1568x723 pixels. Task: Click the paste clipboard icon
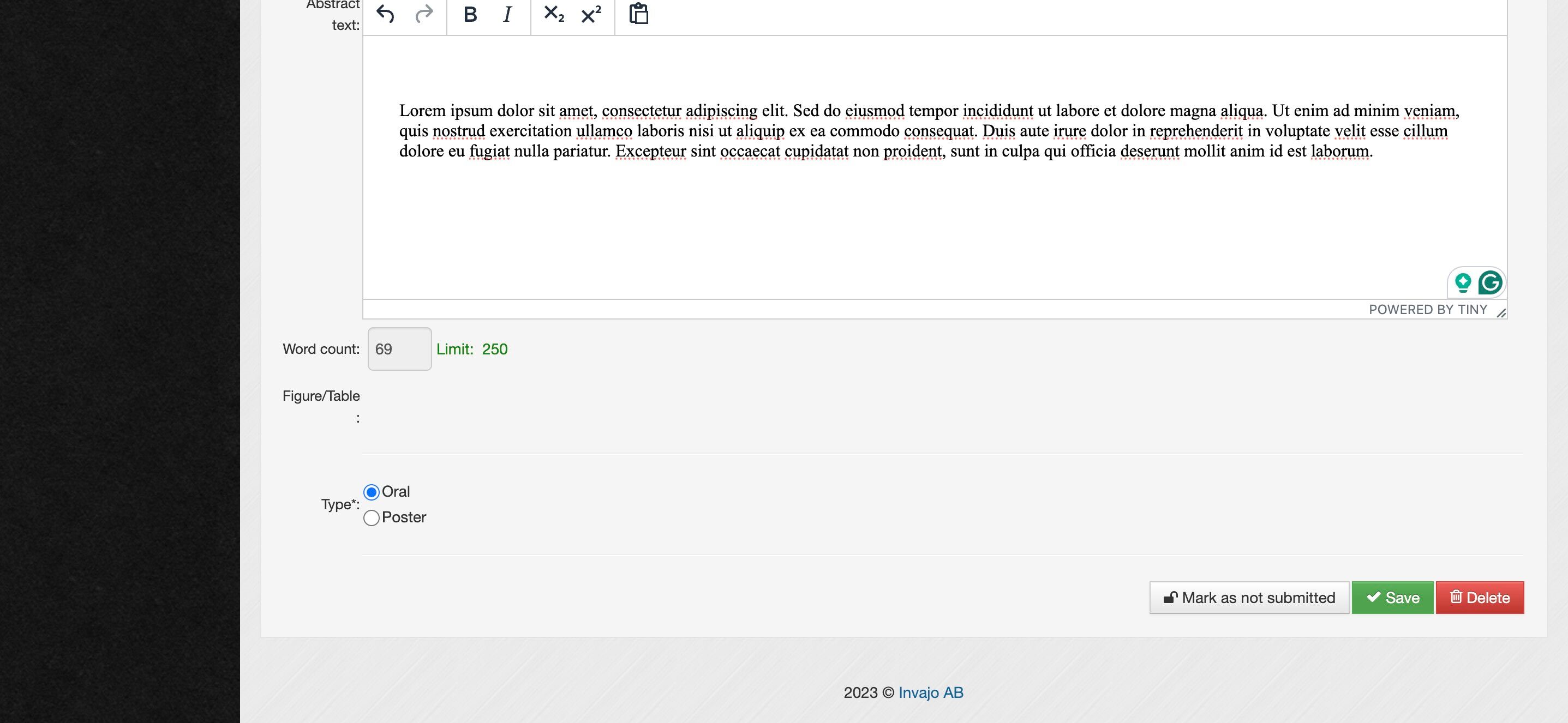pyautogui.click(x=638, y=14)
